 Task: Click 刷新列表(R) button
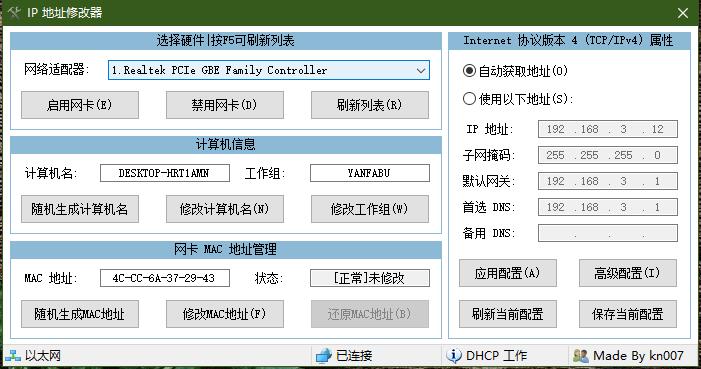pyautogui.click(x=370, y=105)
